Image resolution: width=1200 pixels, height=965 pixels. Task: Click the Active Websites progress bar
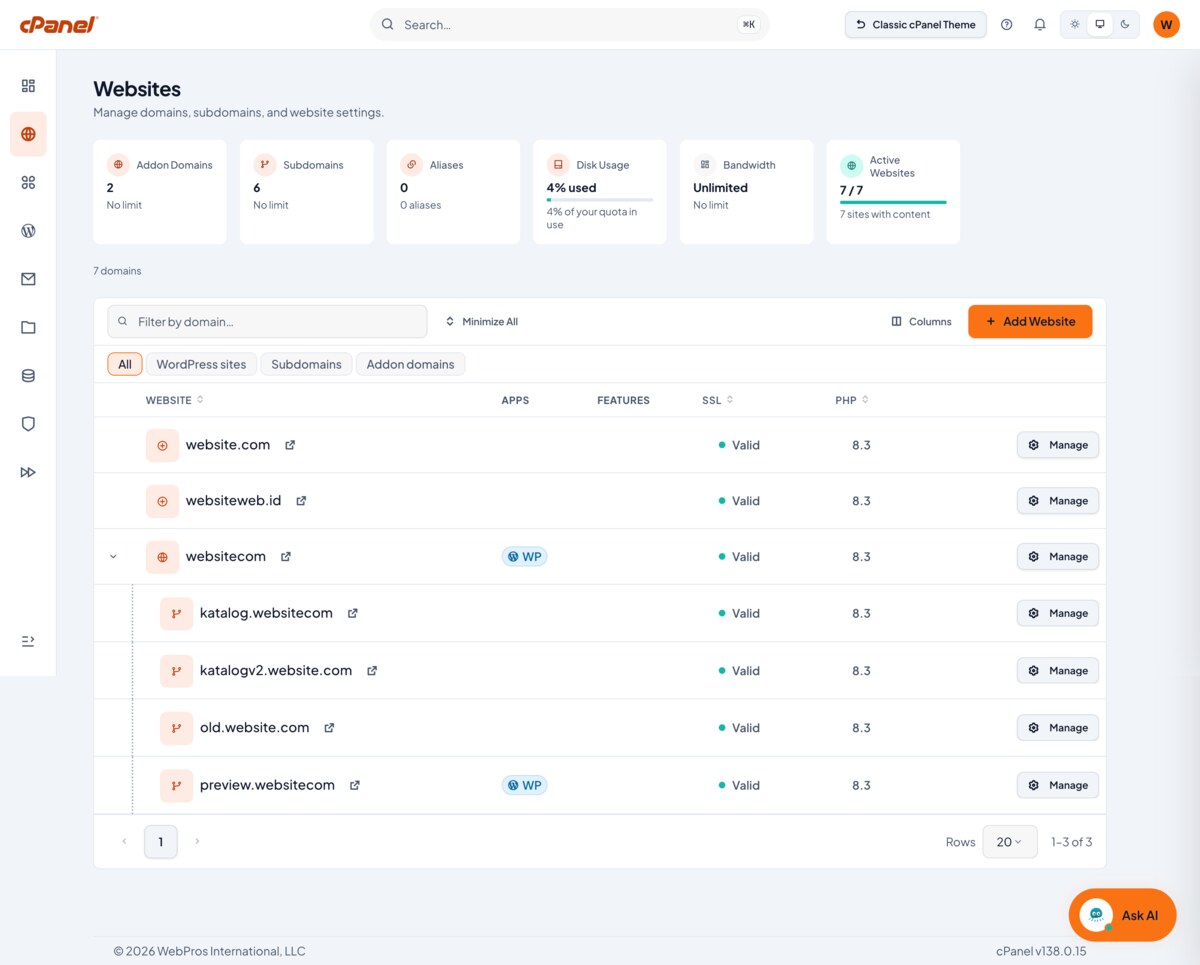click(893, 202)
